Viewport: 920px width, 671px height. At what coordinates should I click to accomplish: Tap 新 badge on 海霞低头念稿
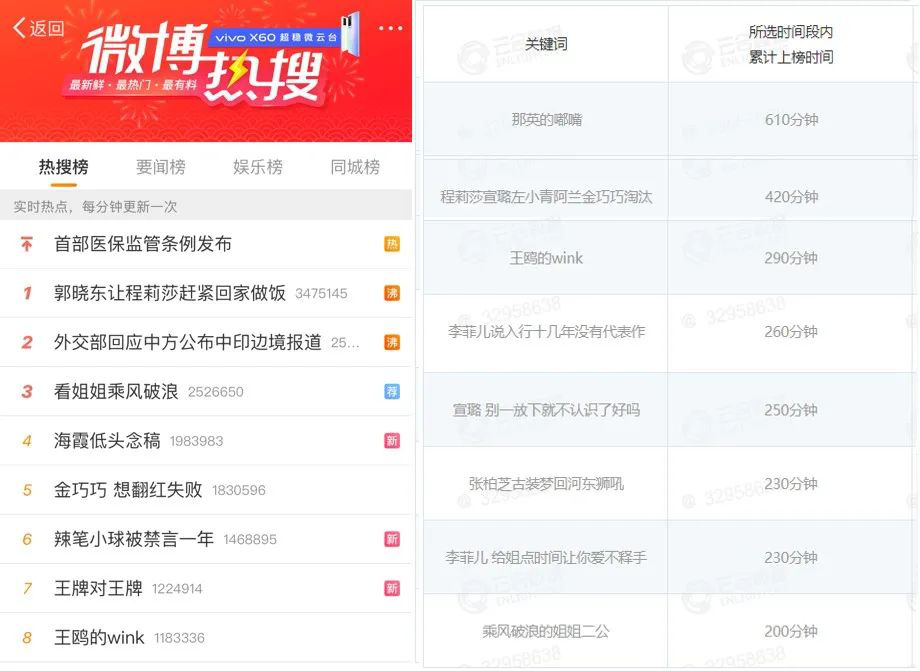click(x=392, y=441)
